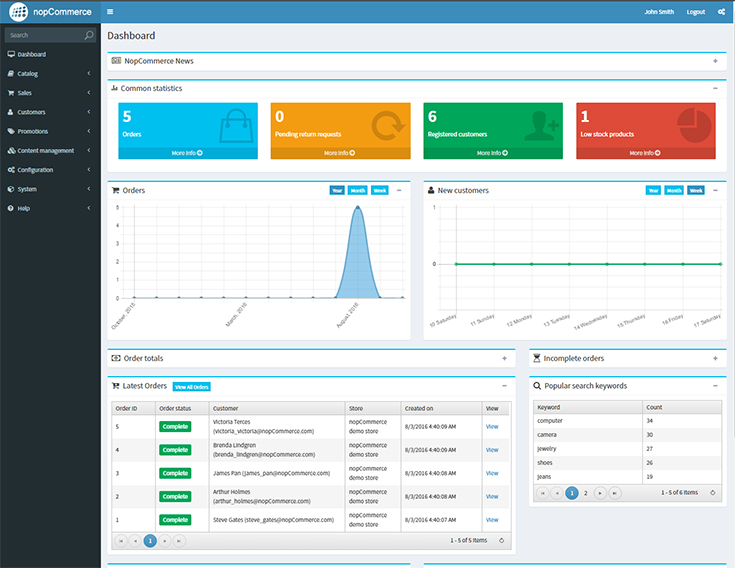The width and height of the screenshot is (735, 568).
Task: Go to last page in Latest Orders pager
Action: [x=179, y=541]
